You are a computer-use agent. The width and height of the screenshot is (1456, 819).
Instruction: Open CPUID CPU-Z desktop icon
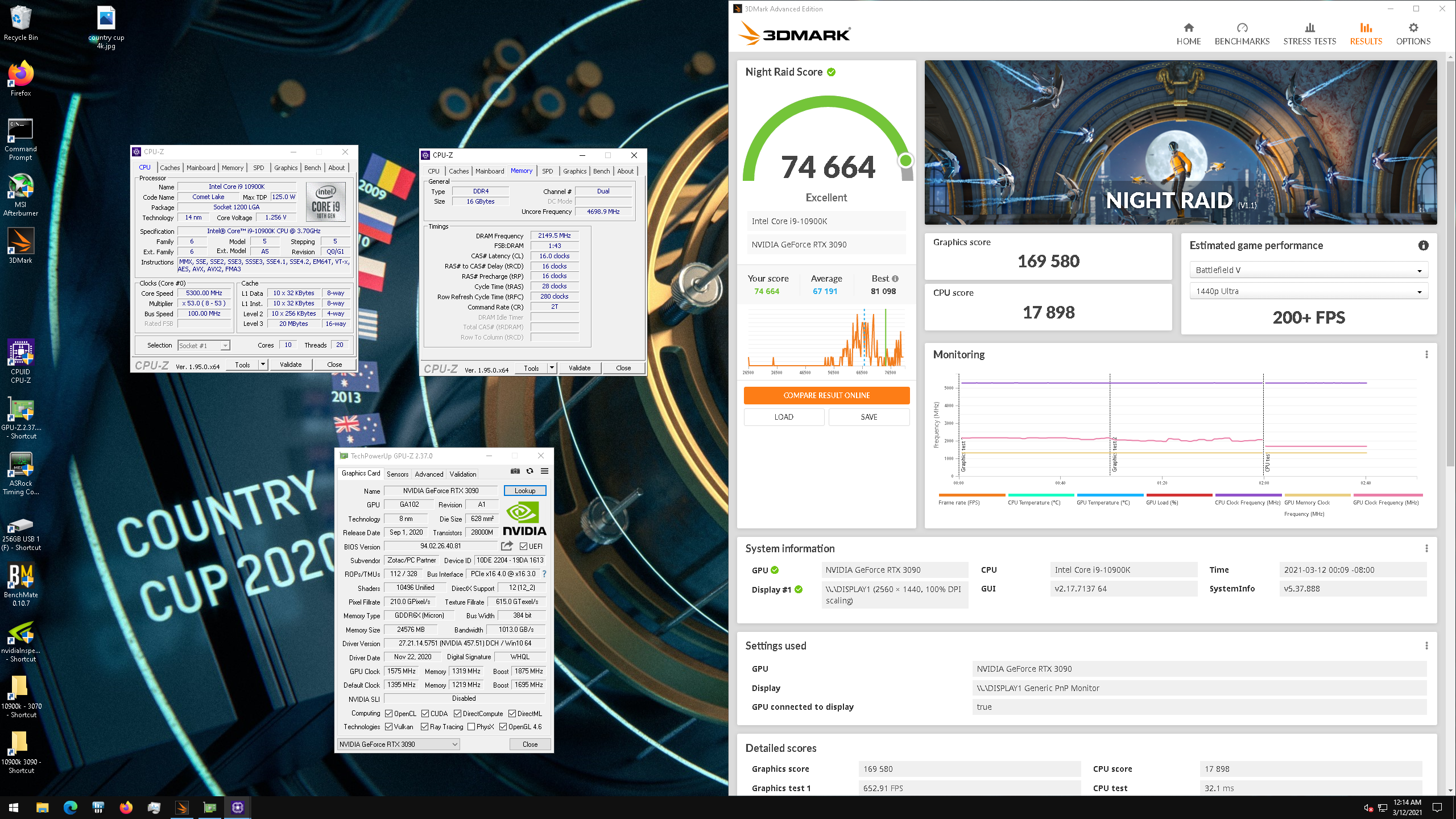click(21, 362)
